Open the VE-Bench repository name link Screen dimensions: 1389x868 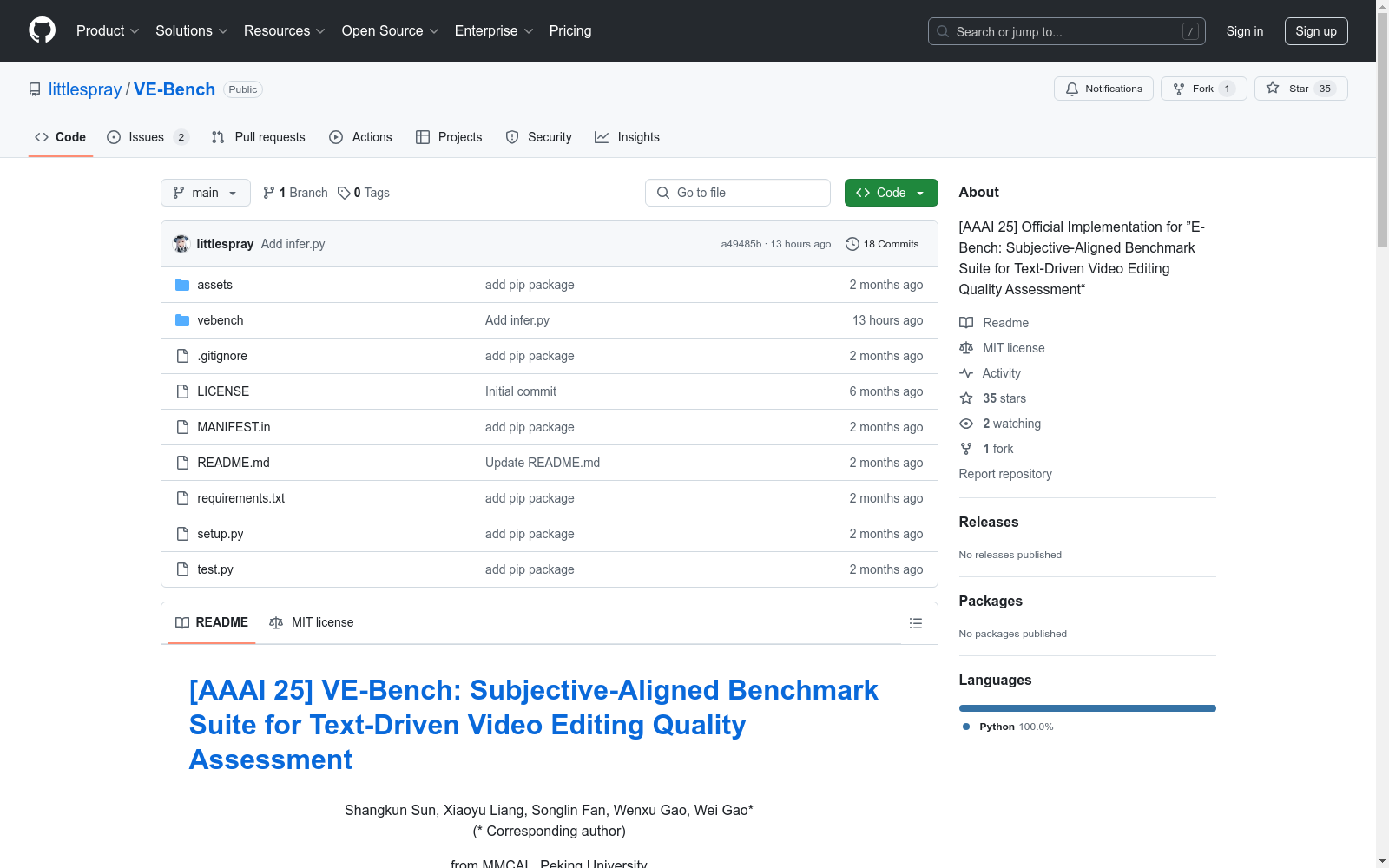pyautogui.click(x=174, y=89)
